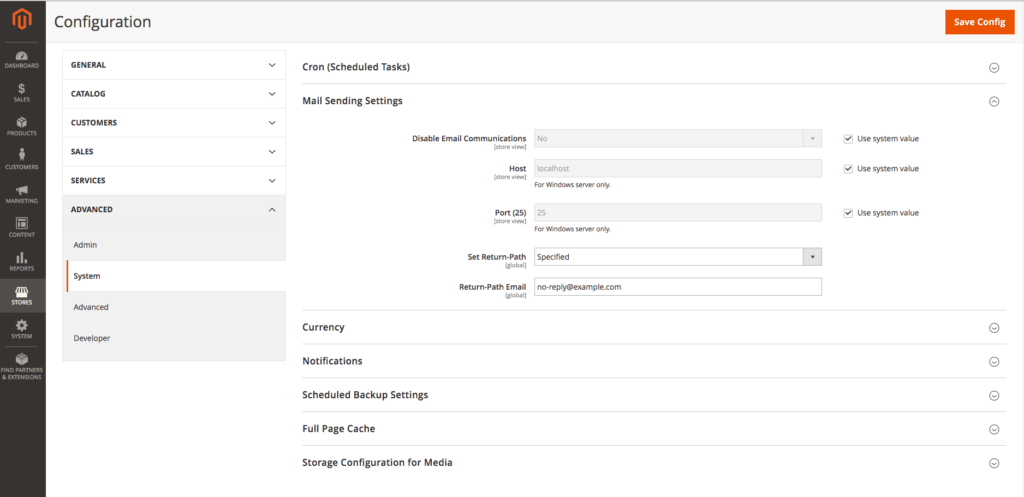
Task: Toggle Use system value for Disable Email Communications
Action: pos(848,138)
